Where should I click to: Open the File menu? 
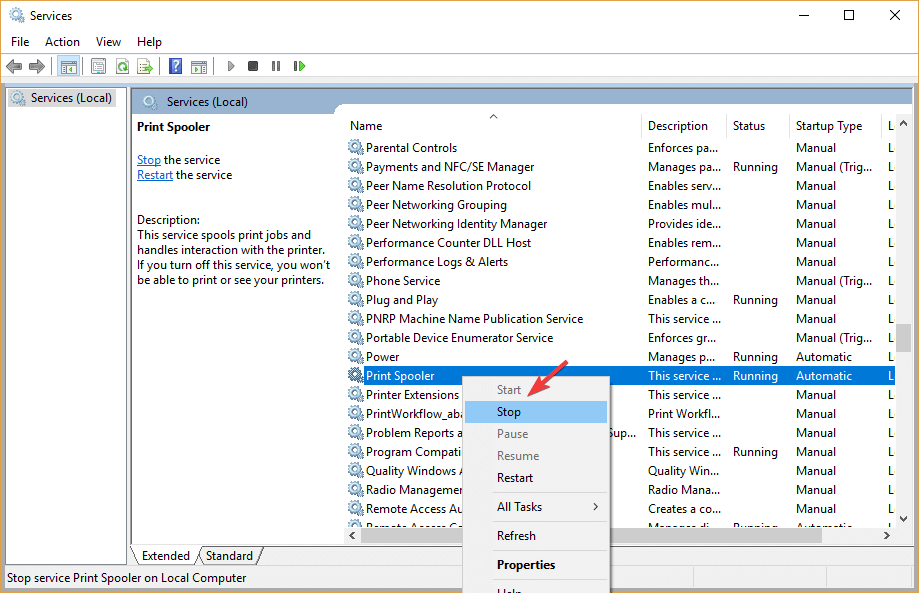click(20, 42)
